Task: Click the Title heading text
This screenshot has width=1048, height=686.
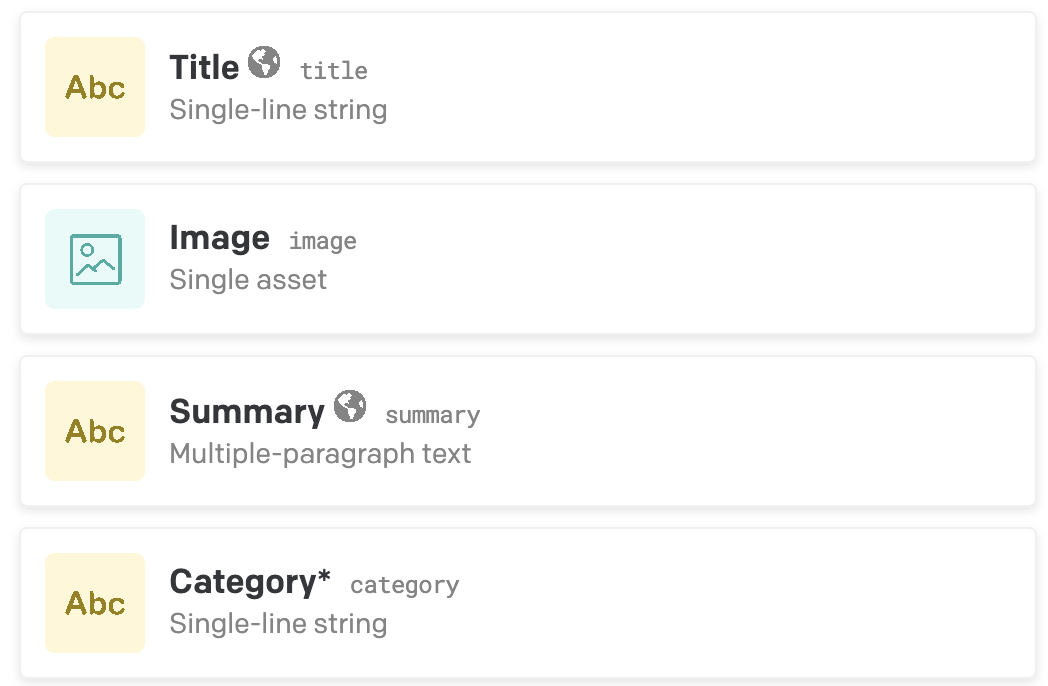Action: (204, 68)
